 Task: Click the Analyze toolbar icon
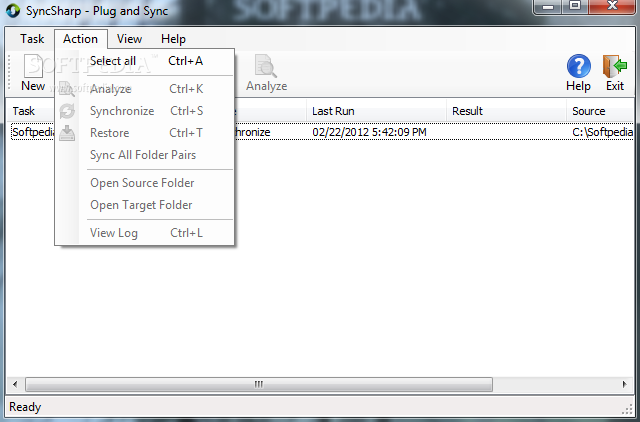(266, 73)
